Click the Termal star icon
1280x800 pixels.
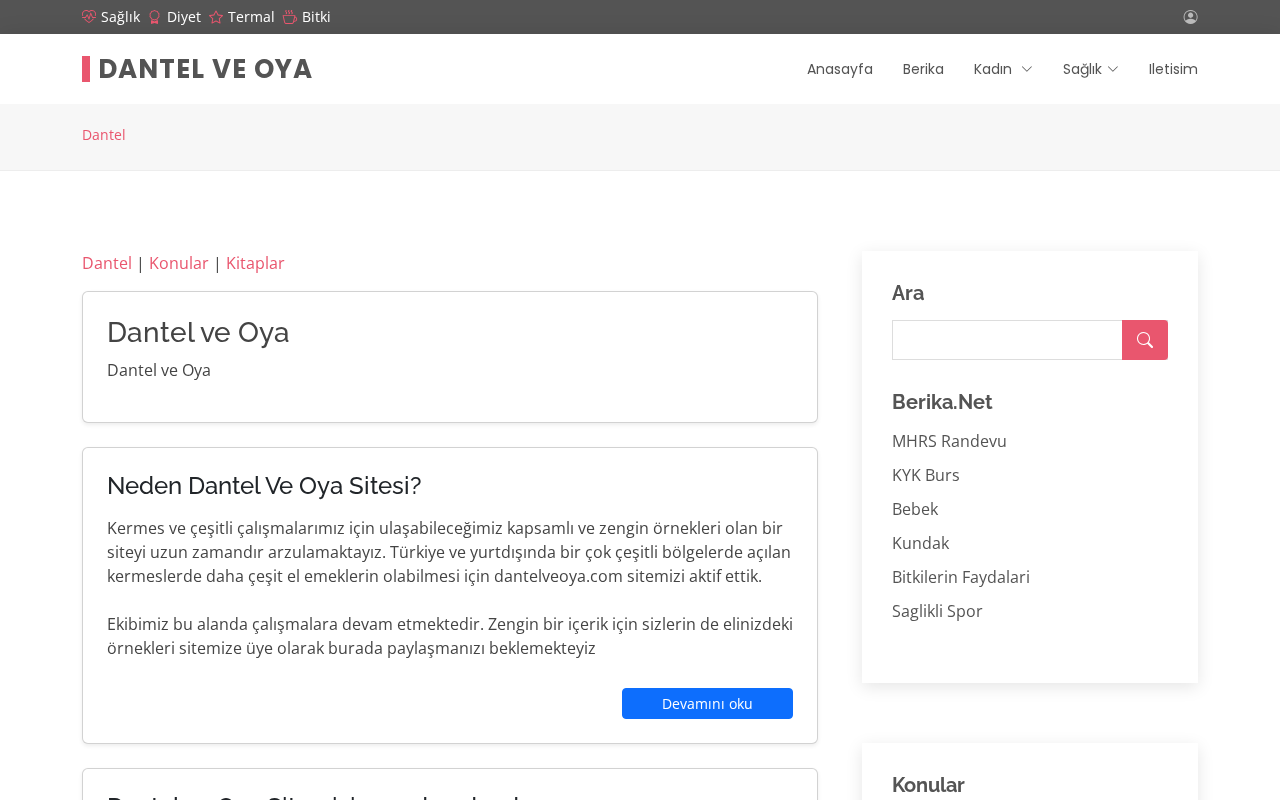pos(216,17)
